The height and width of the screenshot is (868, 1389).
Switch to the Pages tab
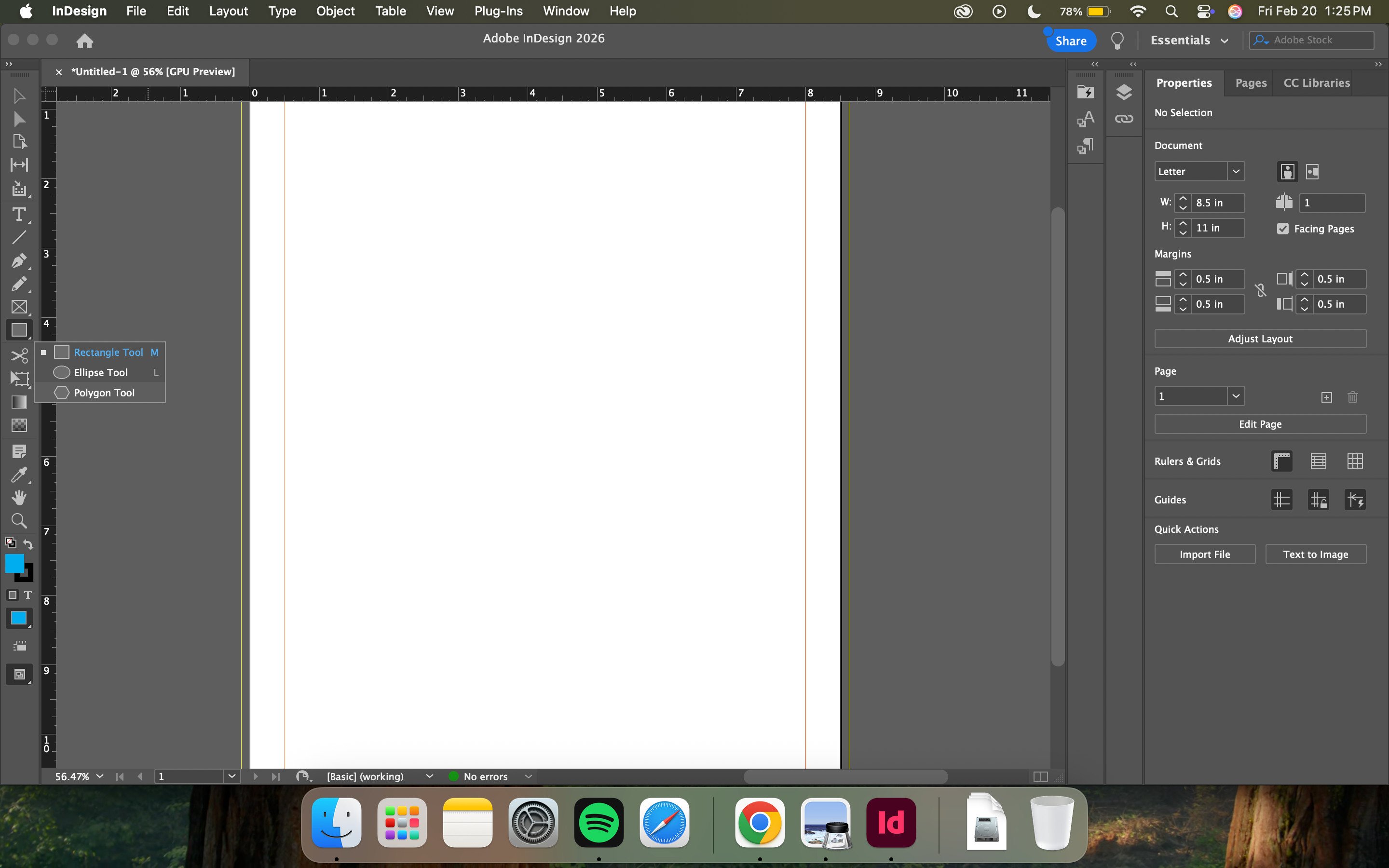click(1251, 82)
